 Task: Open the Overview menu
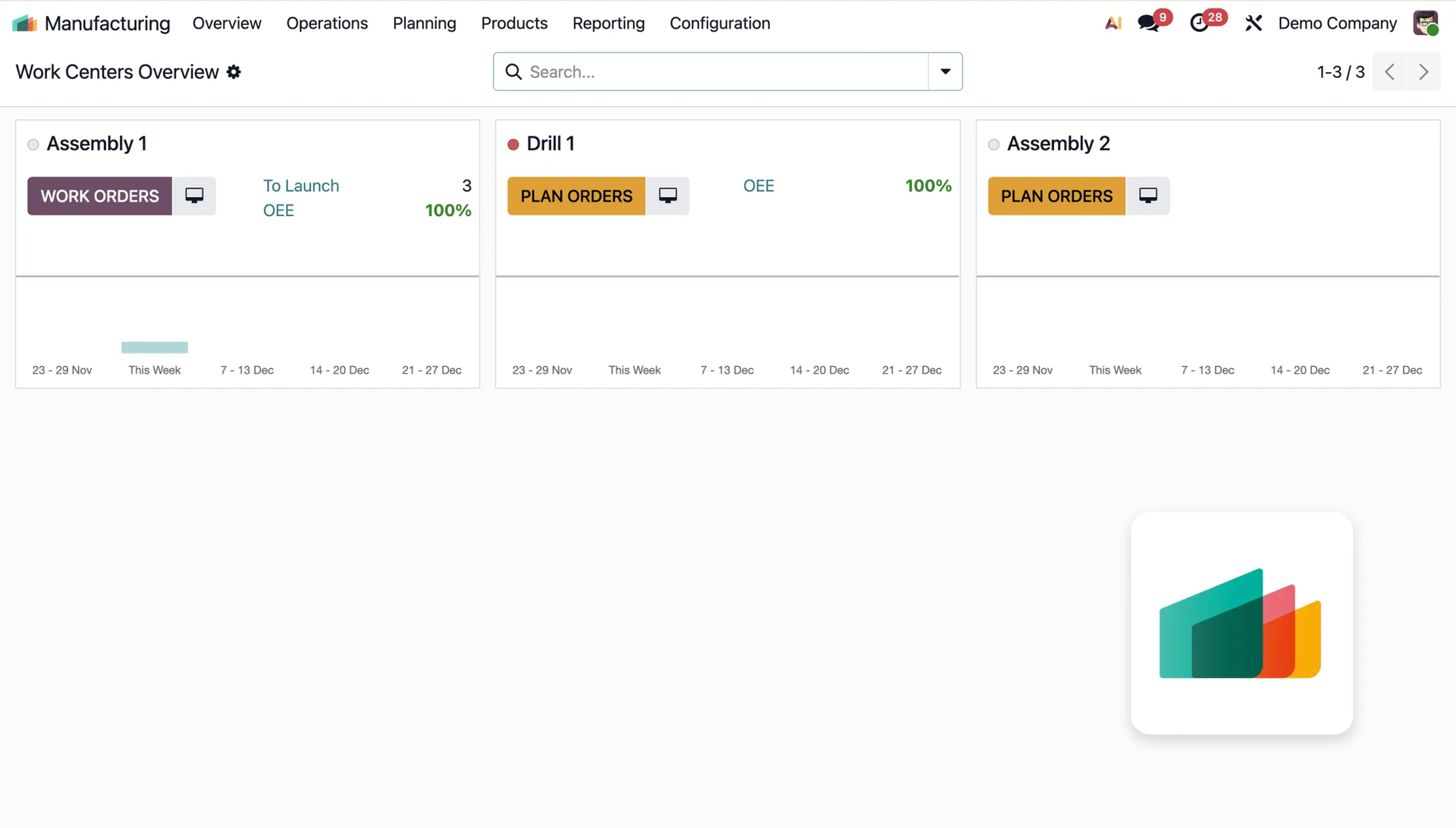click(227, 24)
